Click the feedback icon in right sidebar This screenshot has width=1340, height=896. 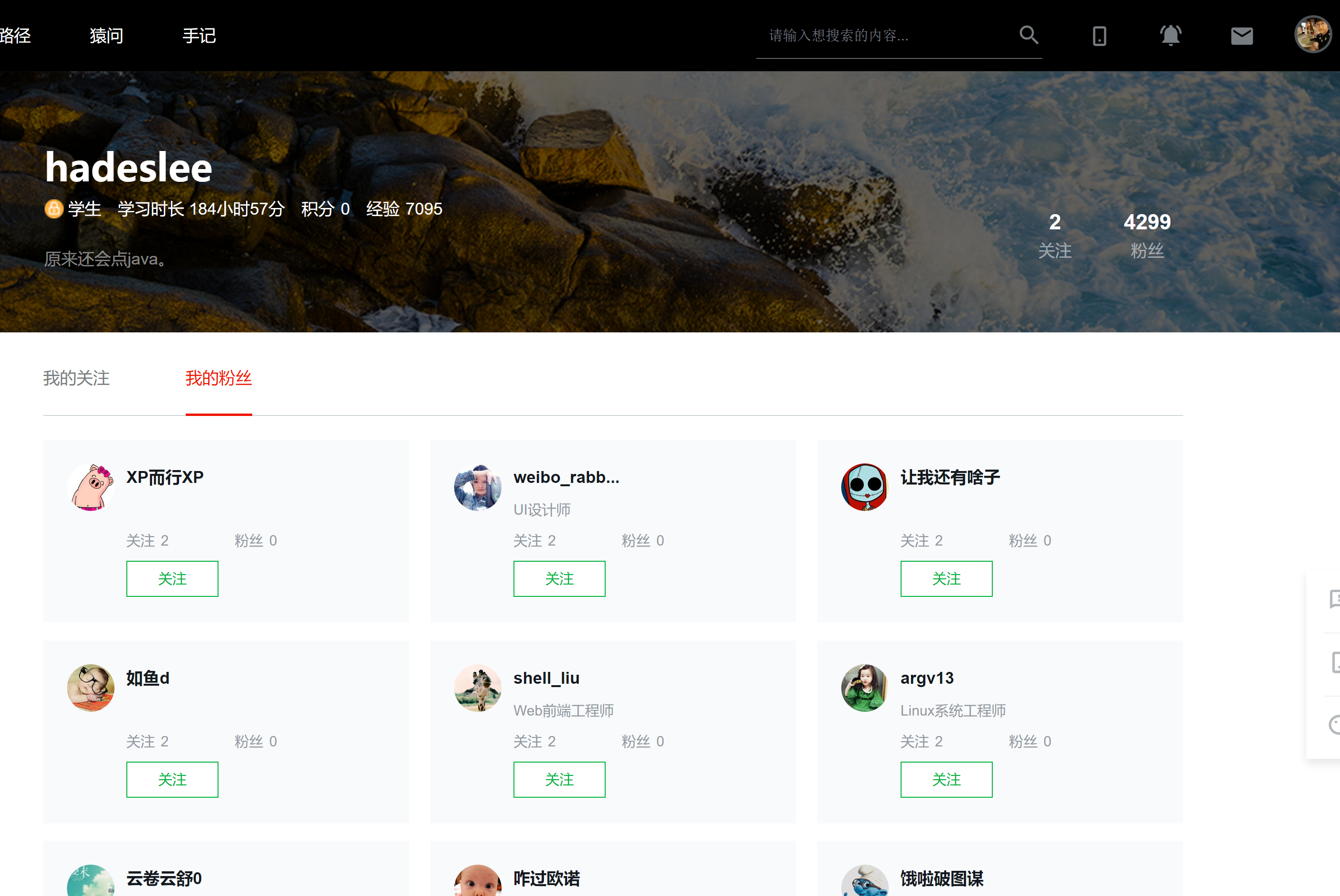click(1334, 599)
